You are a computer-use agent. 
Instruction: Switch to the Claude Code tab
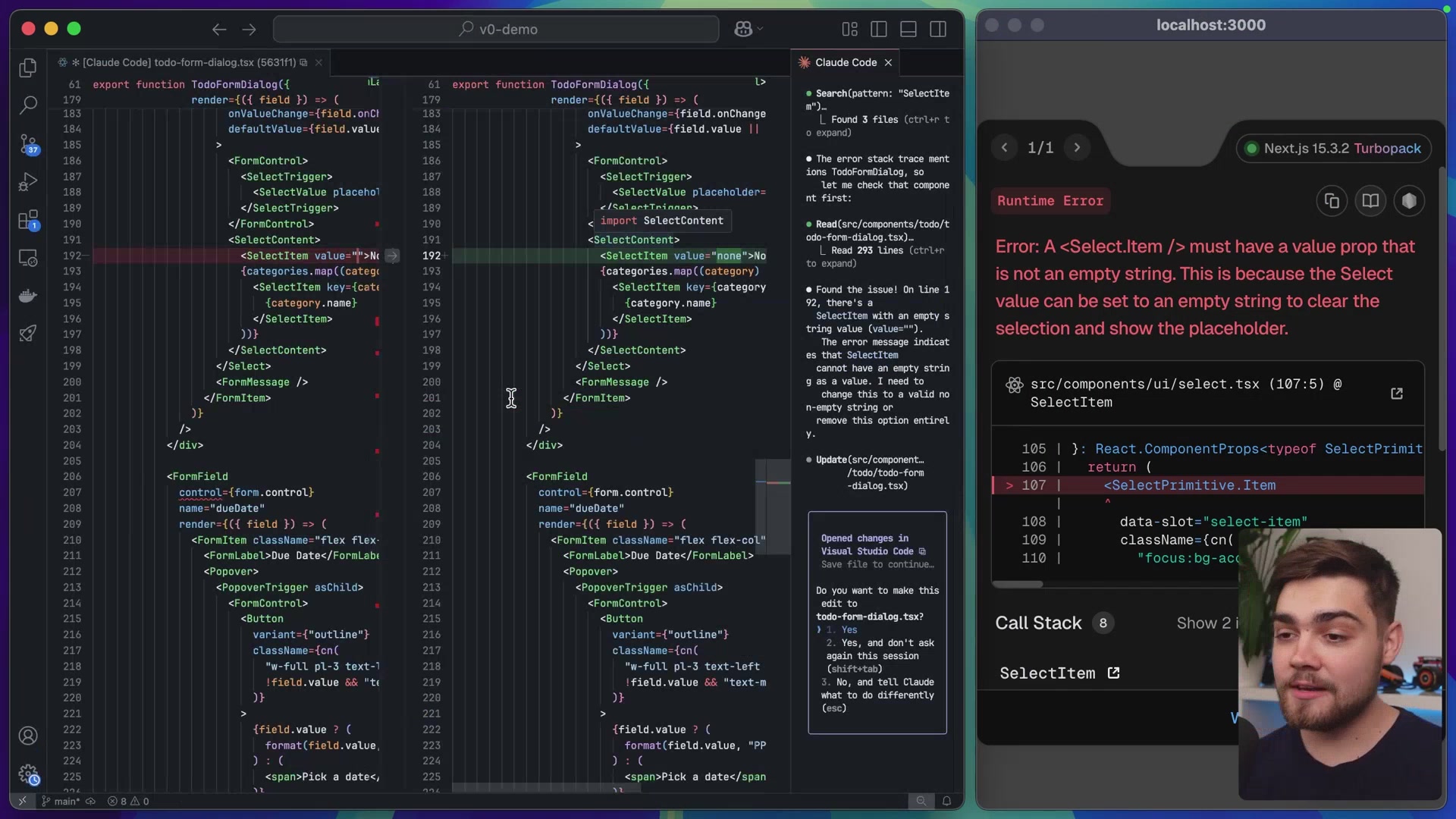845,62
